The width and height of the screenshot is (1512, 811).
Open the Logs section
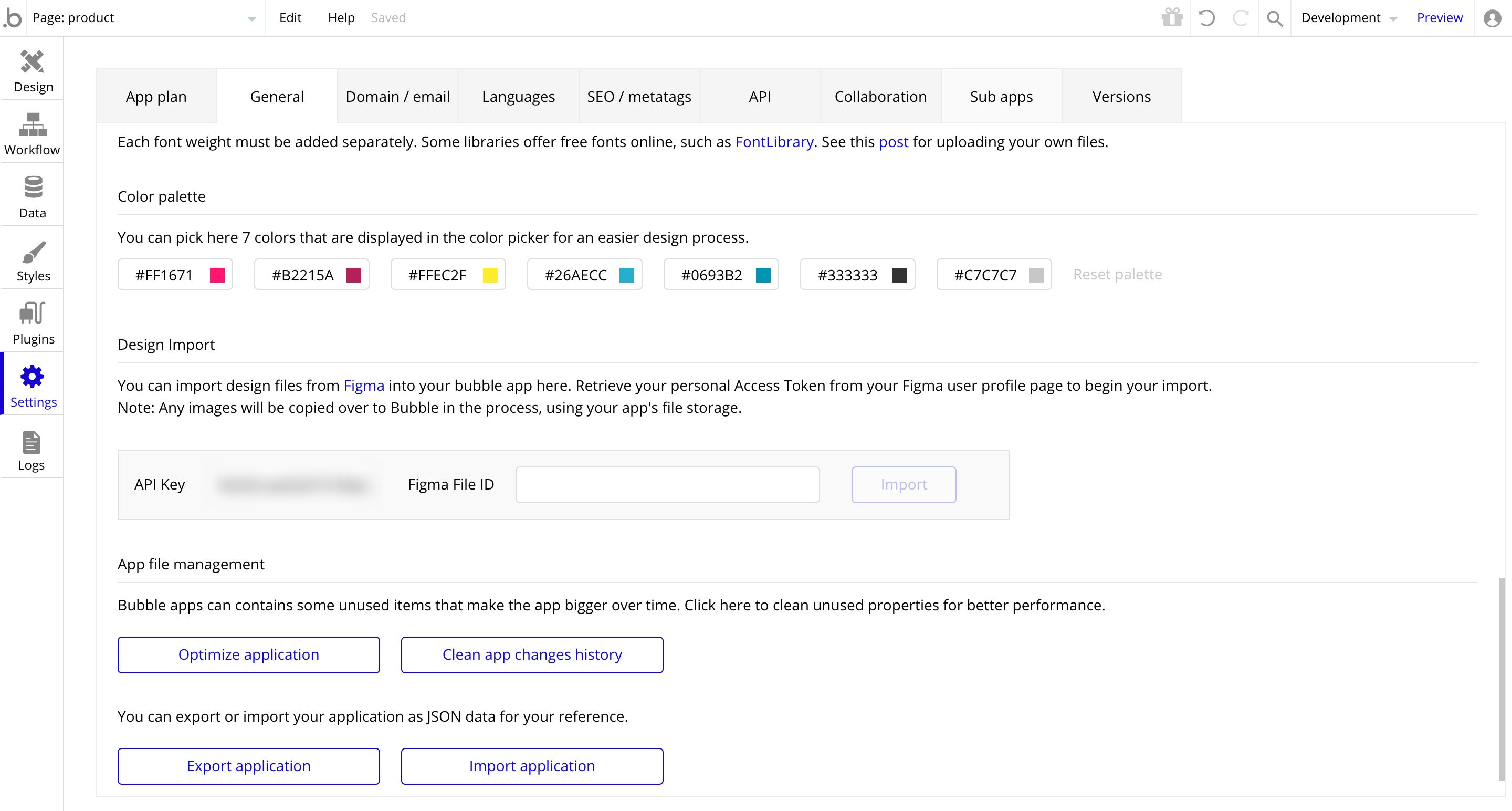point(31,451)
